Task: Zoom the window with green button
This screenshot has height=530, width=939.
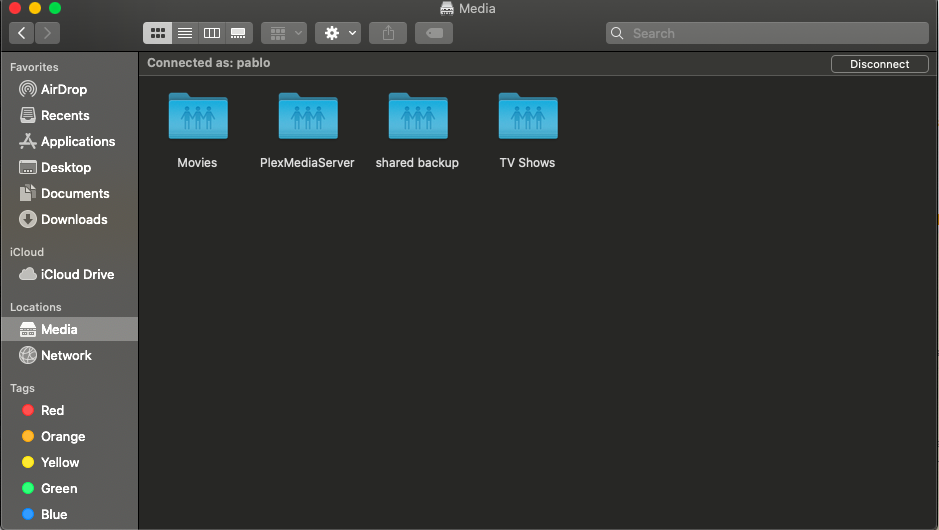Action: (x=54, y=8)
